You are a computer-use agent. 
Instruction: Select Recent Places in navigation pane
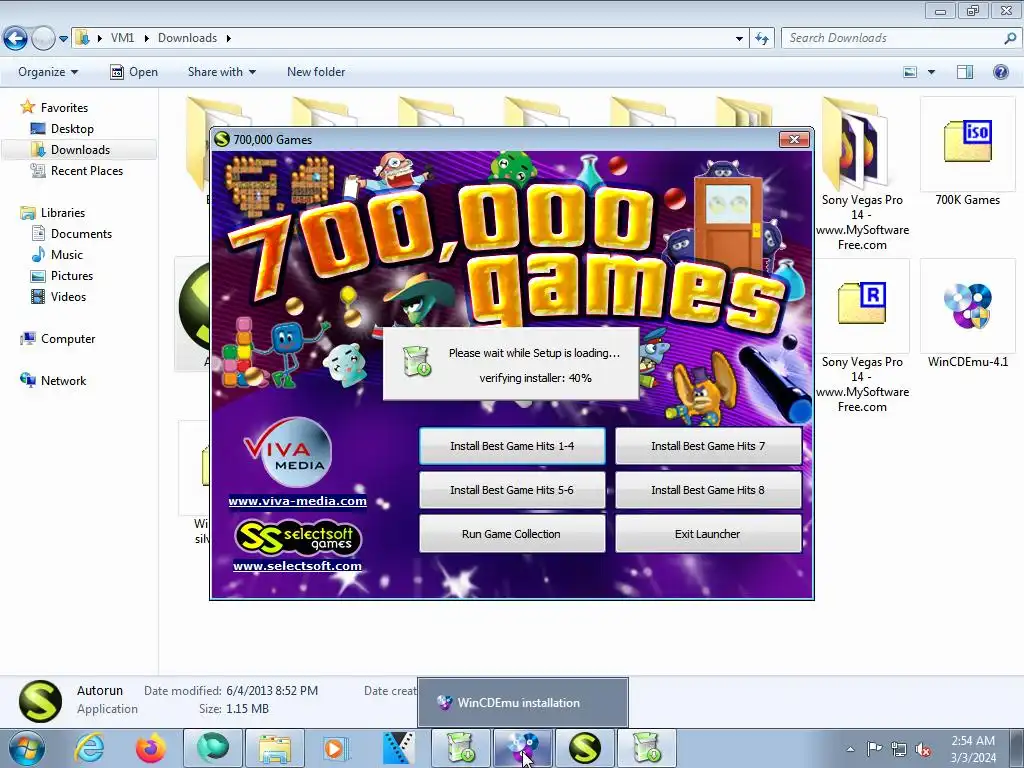pos(87,170)
